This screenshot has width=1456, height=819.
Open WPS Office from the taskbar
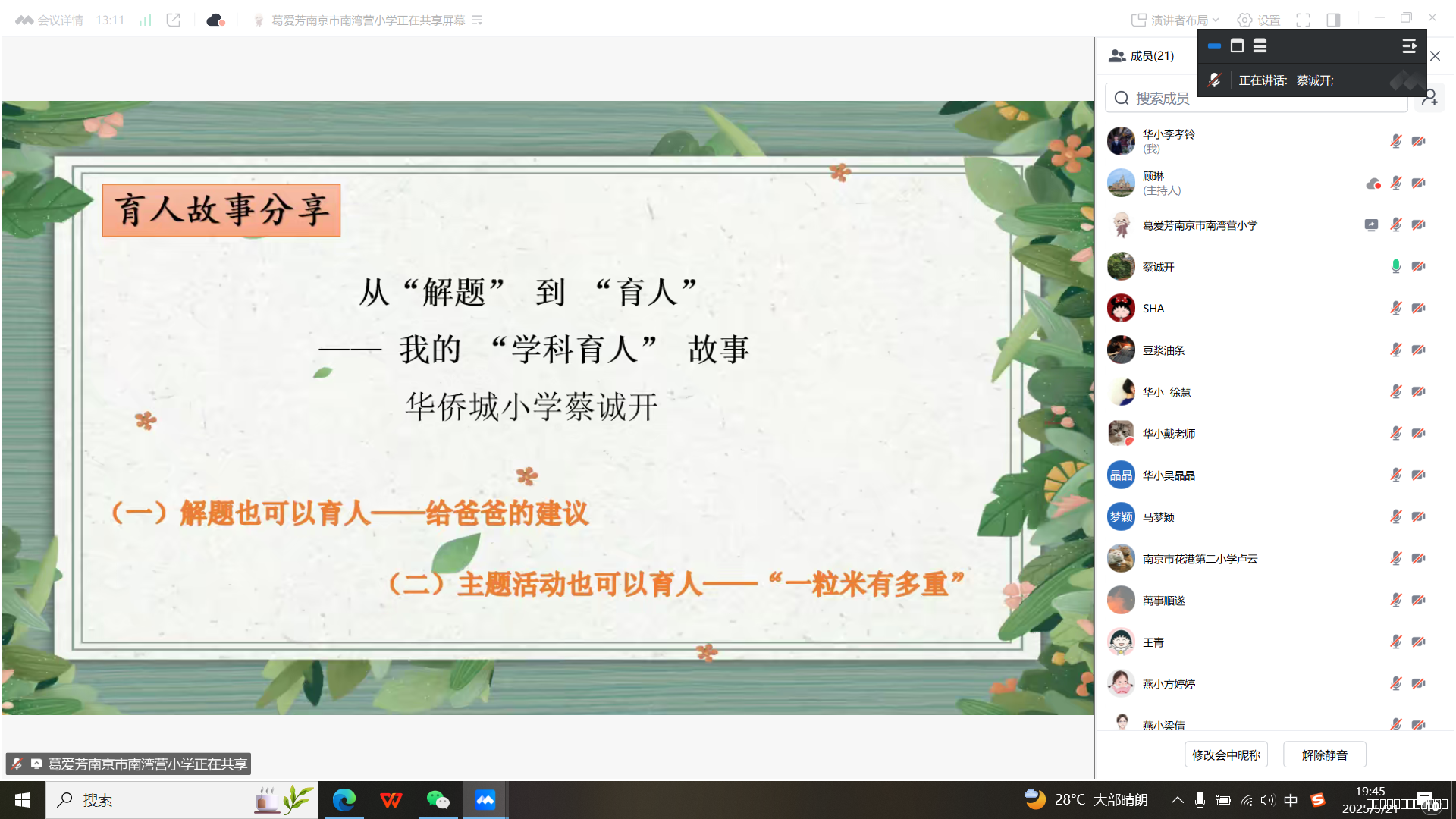tap(391, 800)
